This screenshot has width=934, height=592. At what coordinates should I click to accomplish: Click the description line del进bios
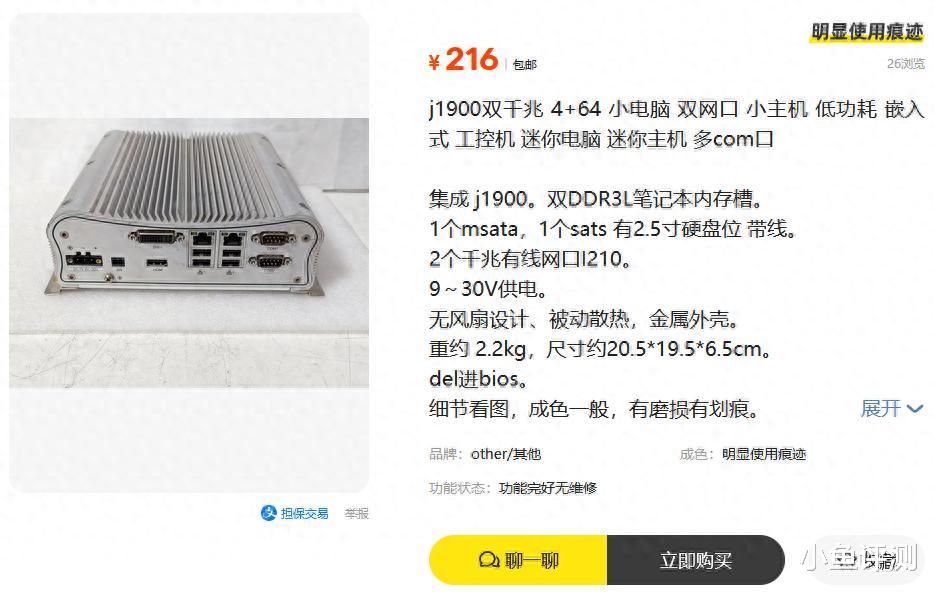478,379
